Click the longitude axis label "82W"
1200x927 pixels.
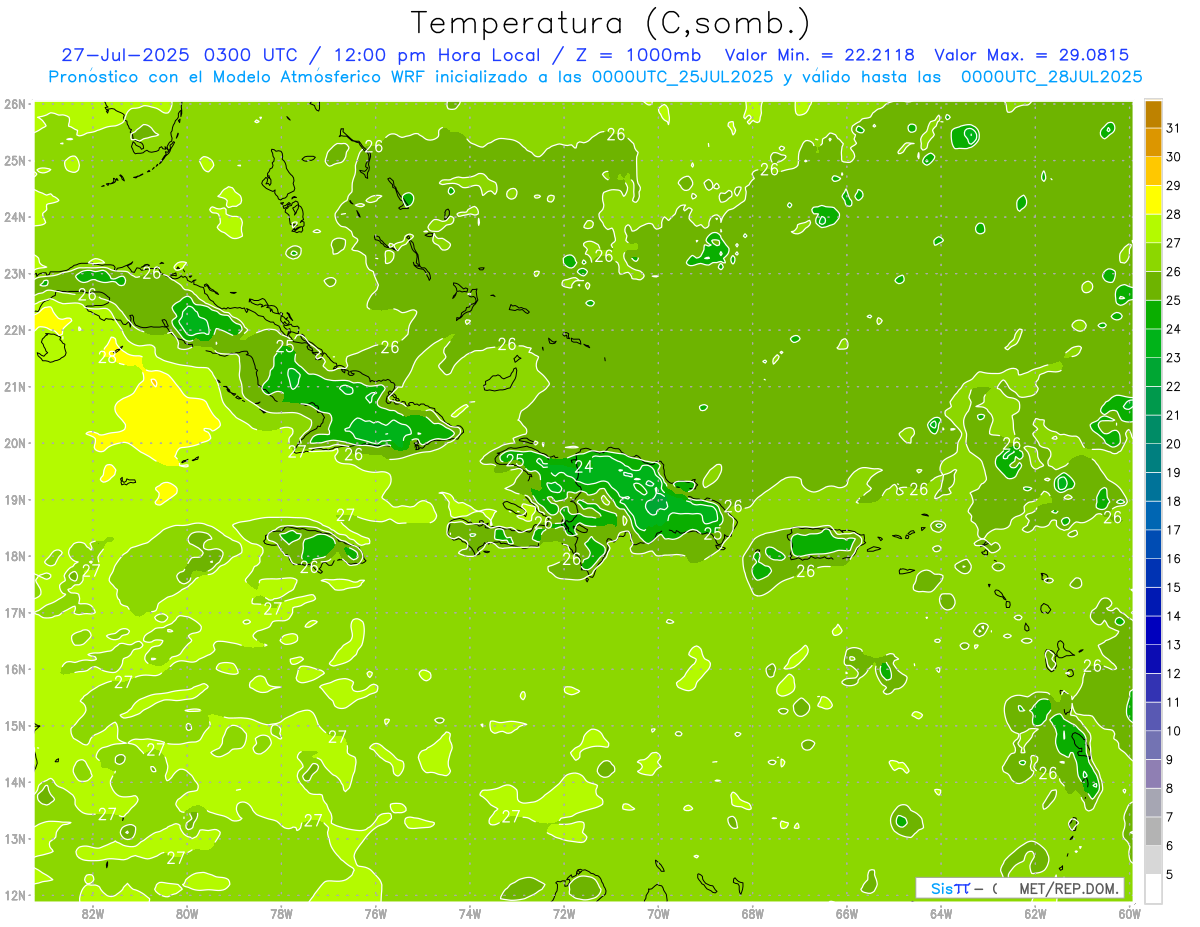pos(93,913)
